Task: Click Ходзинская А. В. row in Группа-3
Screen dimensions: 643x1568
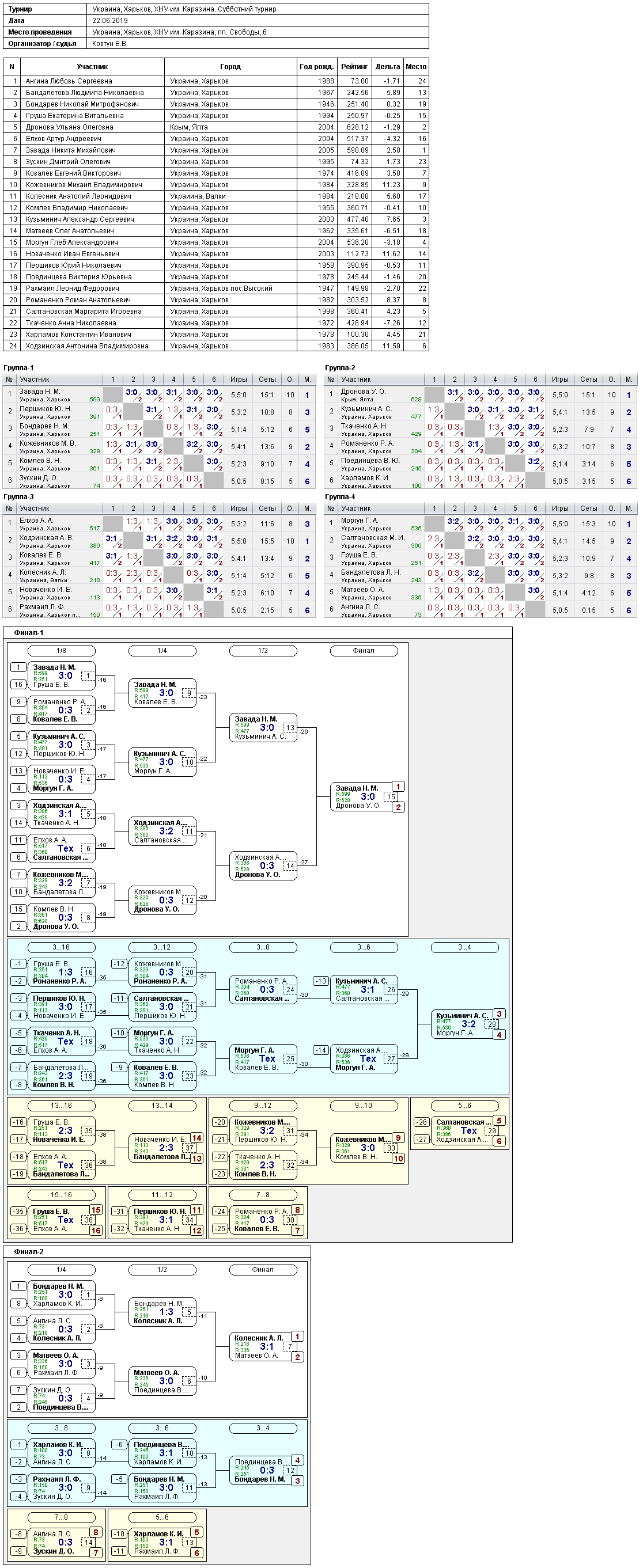Action: coord(160,541)
